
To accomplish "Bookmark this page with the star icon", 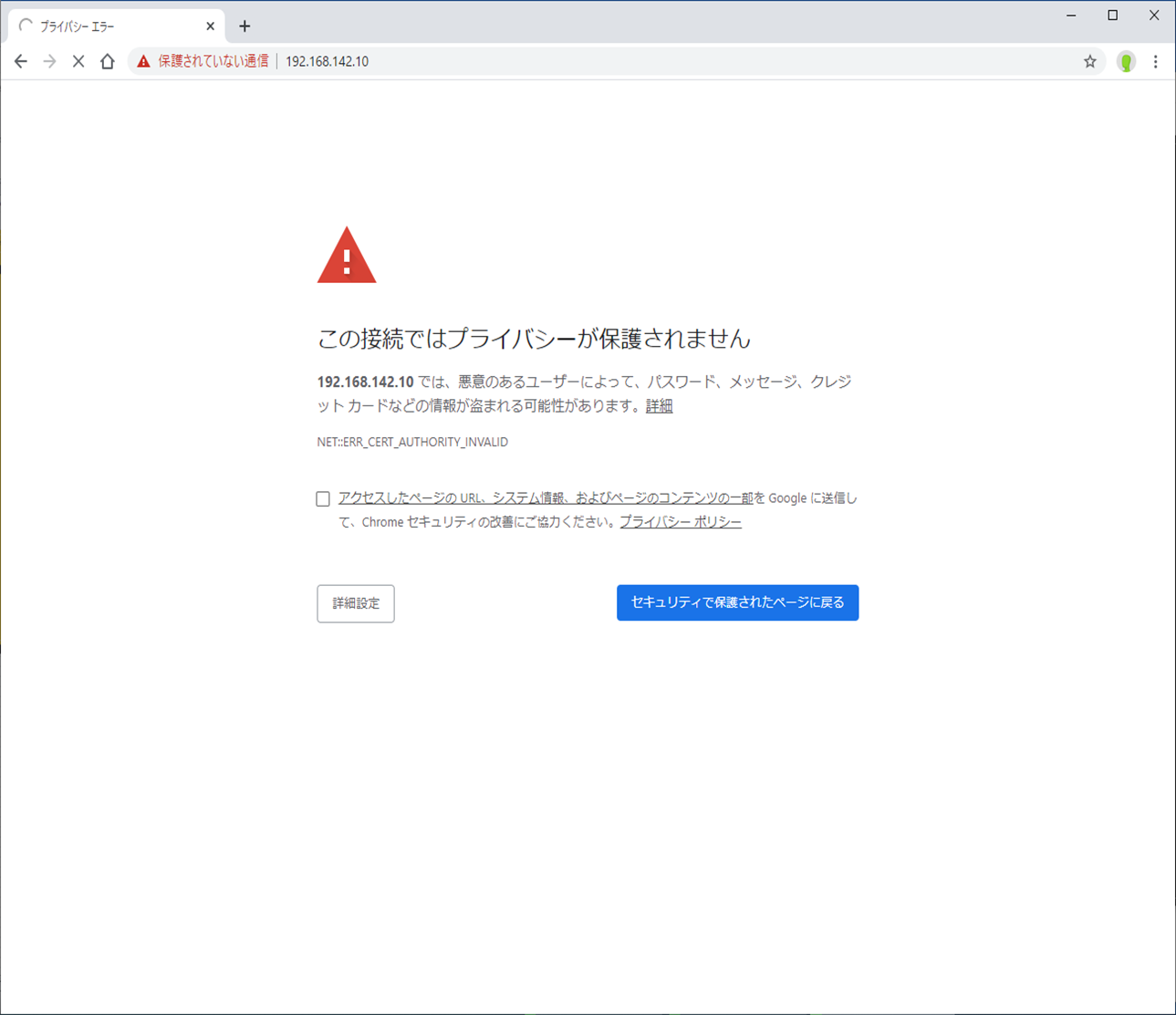I will (1089, 61).
